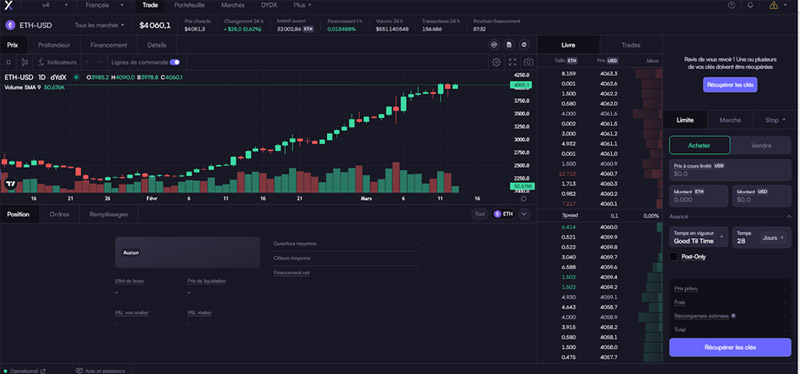The width and height of the screenshot is (800, 374).
Task: Open the v4 version dropdown
Action: [x=54, y=5]
